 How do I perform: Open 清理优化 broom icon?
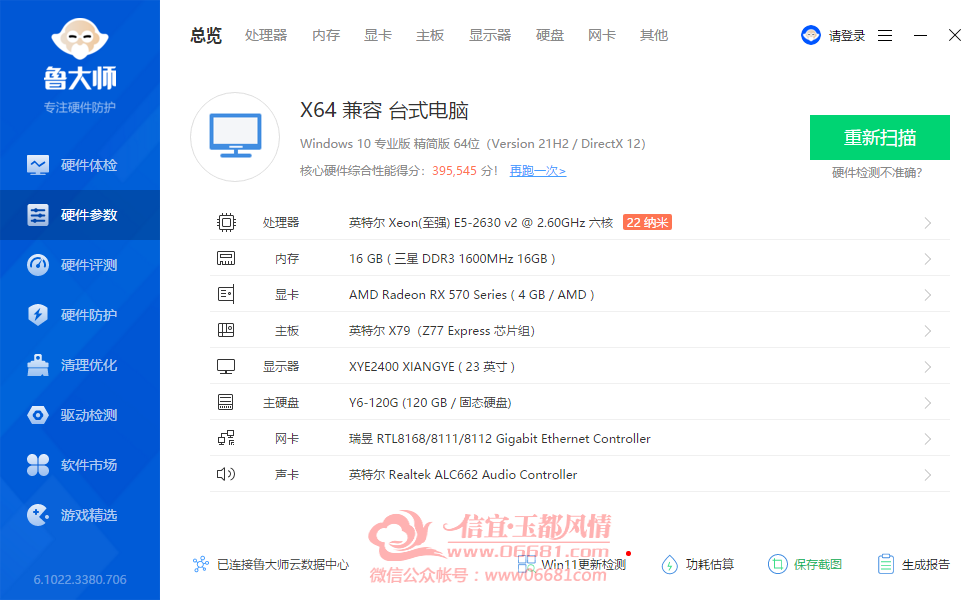[38, 365]
